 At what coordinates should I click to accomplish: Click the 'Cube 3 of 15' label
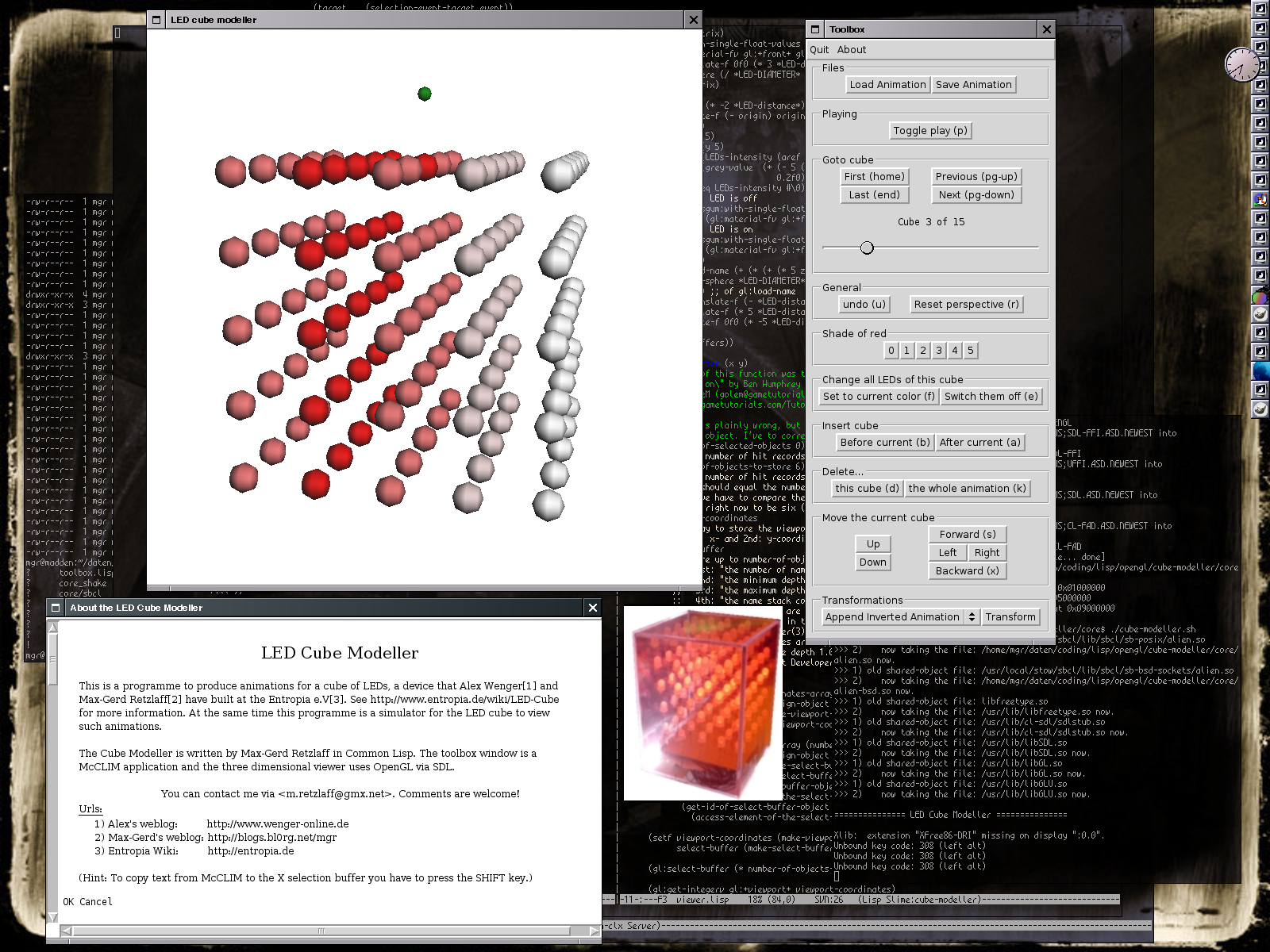[x=931, y=222]
